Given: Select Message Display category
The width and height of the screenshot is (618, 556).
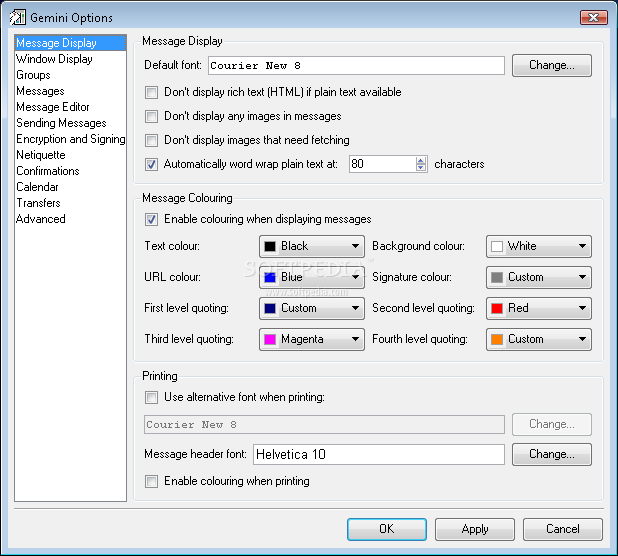Looking at the screenshot, I should pyautogui.click(x=70, y=43).
